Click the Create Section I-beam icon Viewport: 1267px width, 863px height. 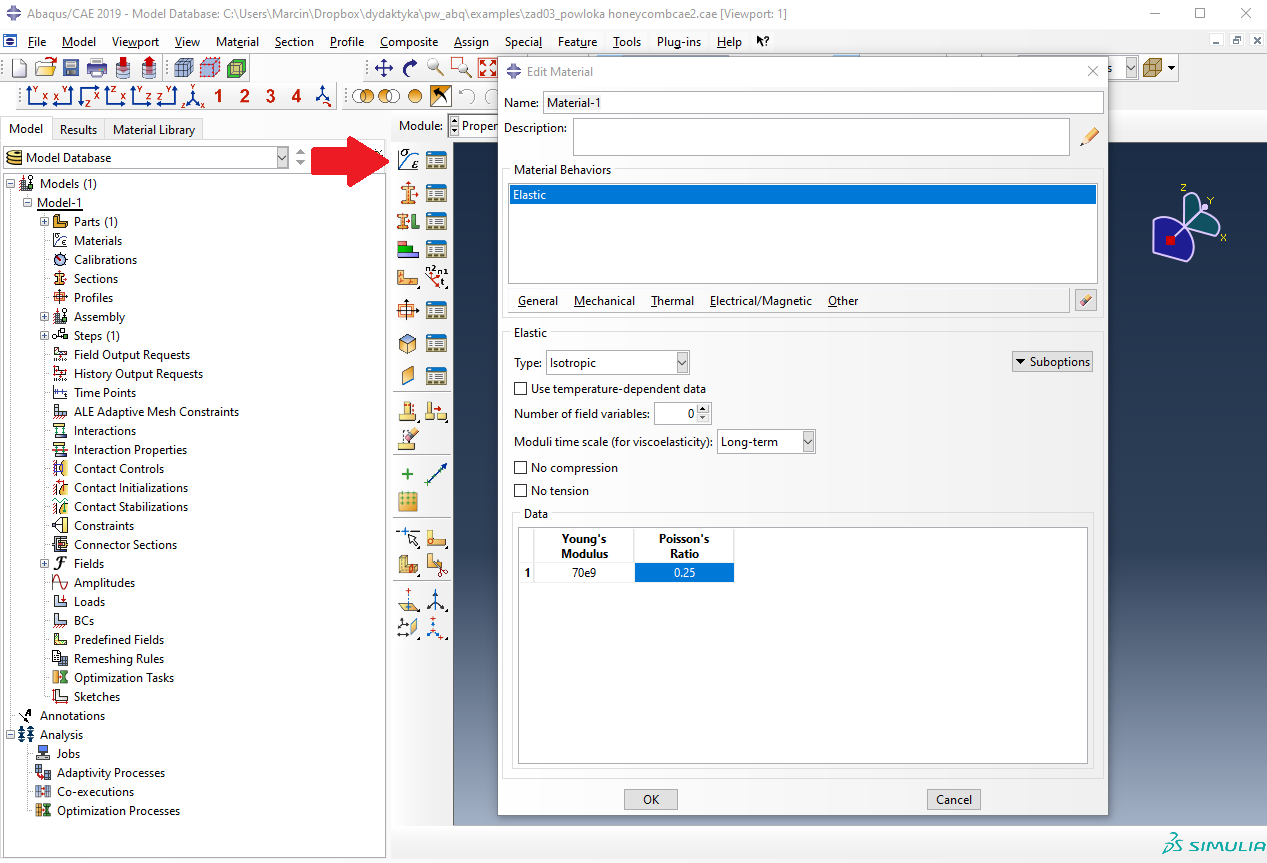[408, 221]
